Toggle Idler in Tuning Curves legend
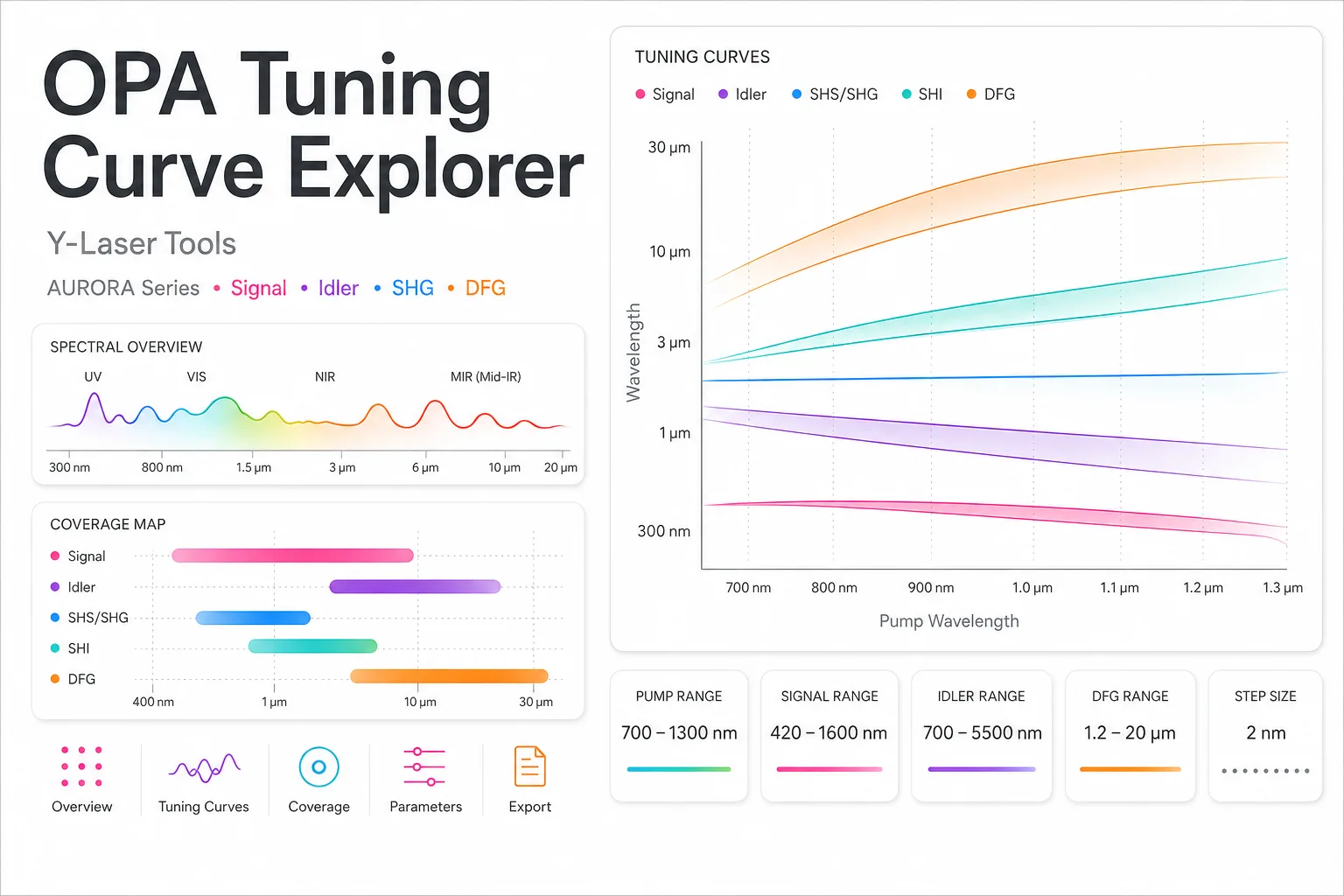Screen dimensions: 1344x896 point(742,94)
